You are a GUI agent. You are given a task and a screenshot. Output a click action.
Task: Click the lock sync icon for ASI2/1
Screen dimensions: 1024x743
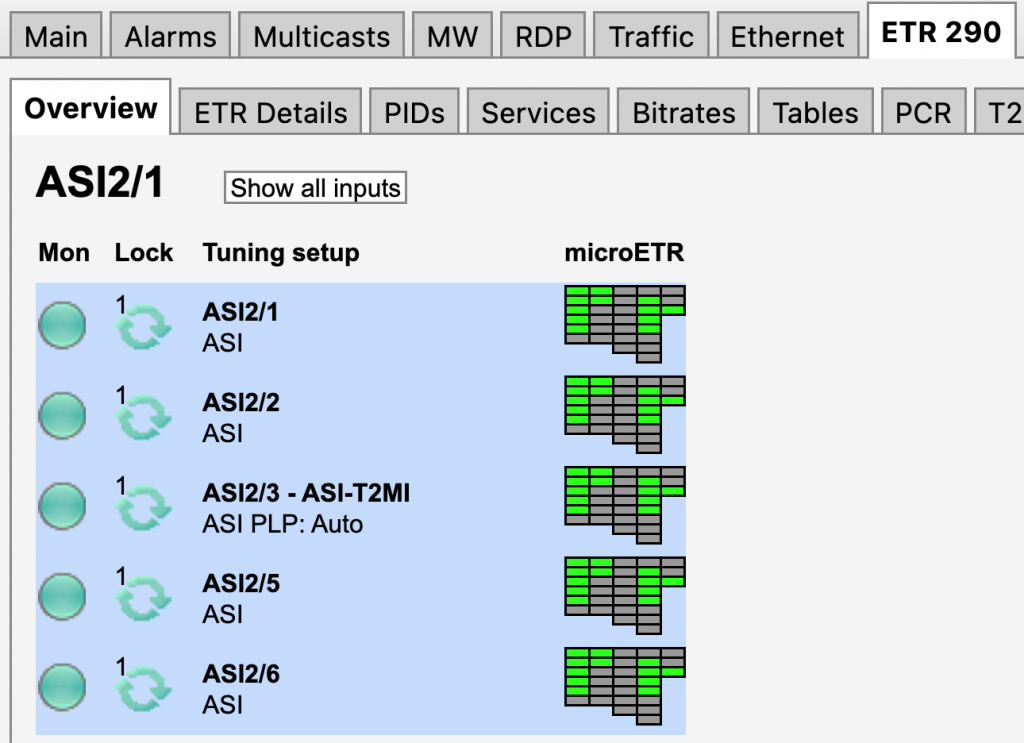[x=144, y=327]
